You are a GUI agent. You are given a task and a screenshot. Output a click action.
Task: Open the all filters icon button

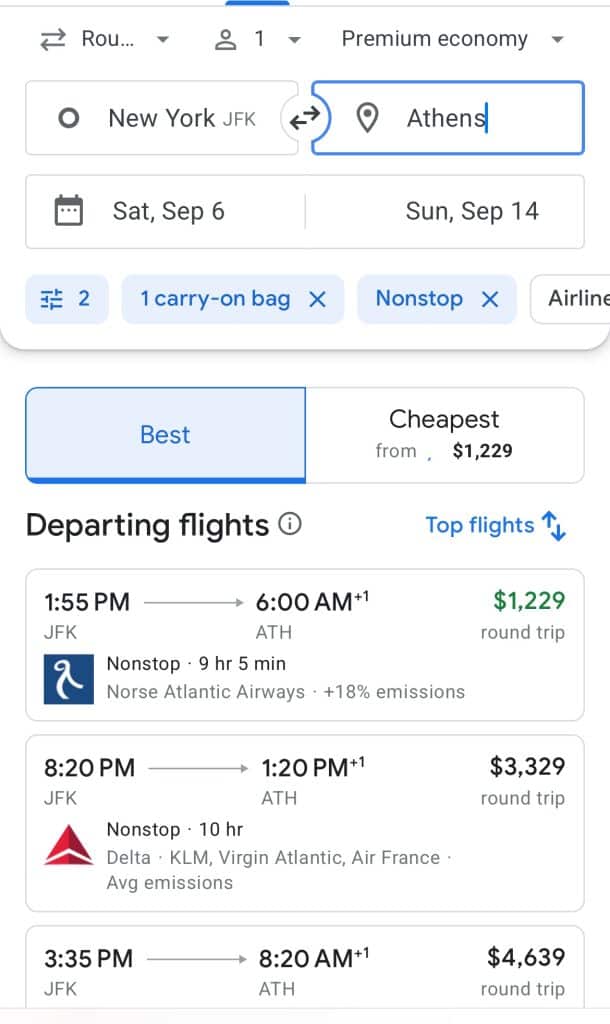65,299
